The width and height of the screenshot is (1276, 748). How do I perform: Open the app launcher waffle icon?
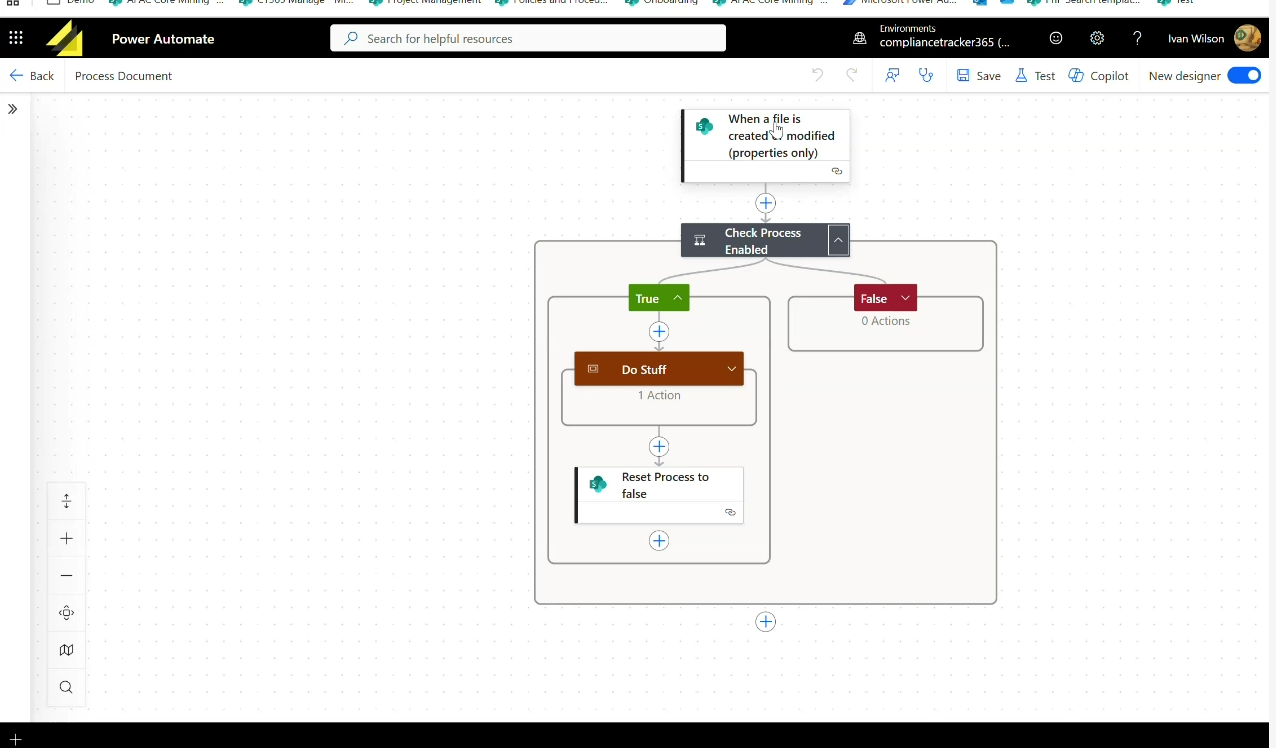tap(16, 39)
